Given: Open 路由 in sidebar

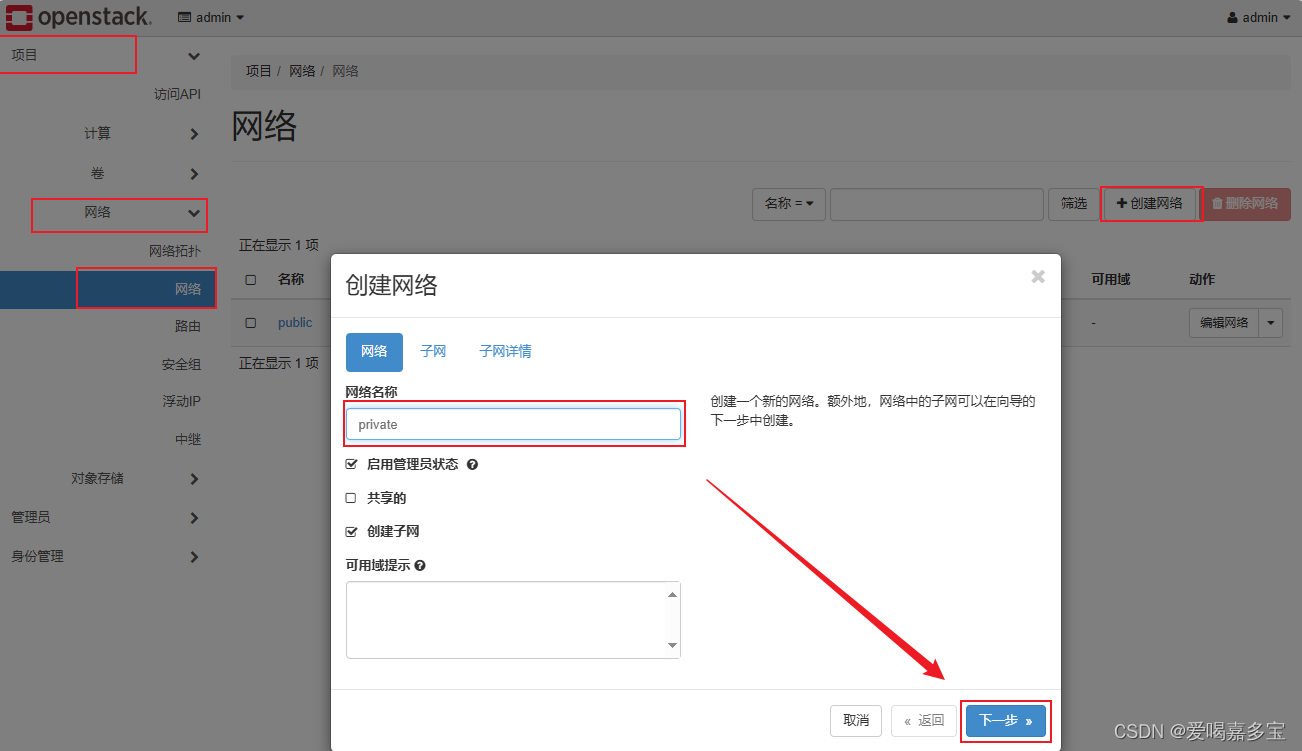Looking at the screenshot, I should tap(188, 326).
